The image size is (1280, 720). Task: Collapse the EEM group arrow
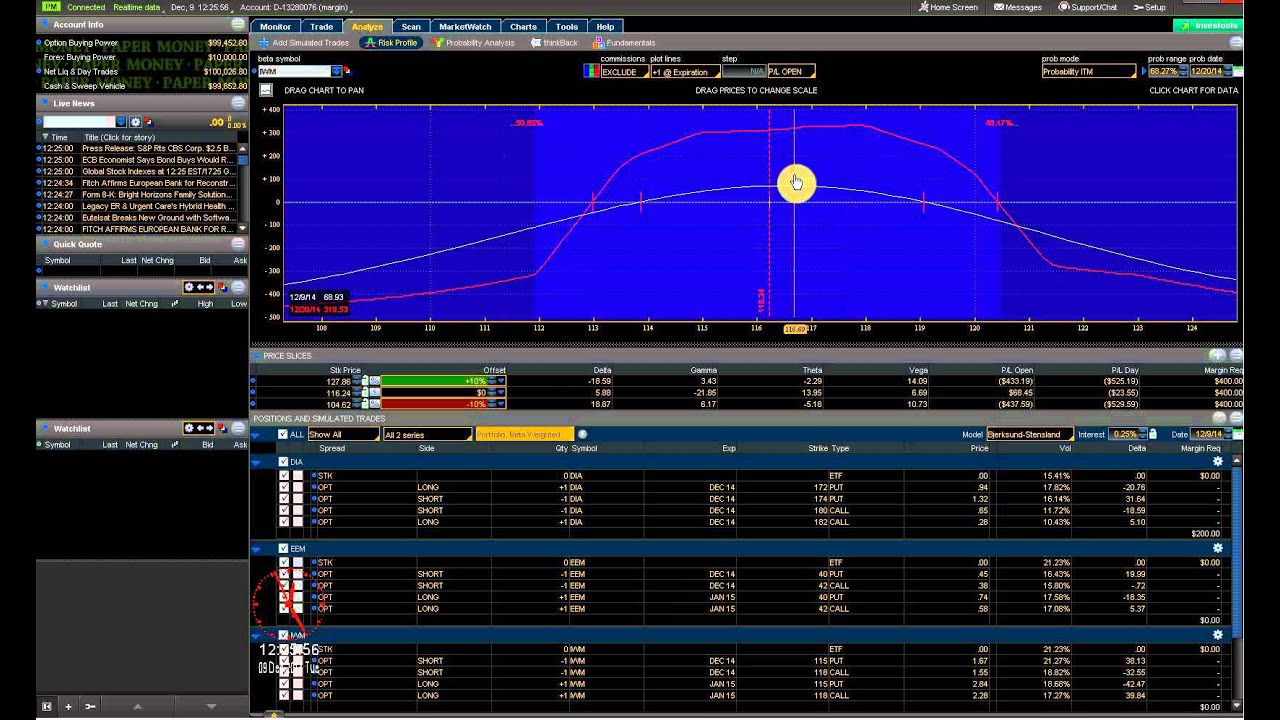(x=256, y=548)
